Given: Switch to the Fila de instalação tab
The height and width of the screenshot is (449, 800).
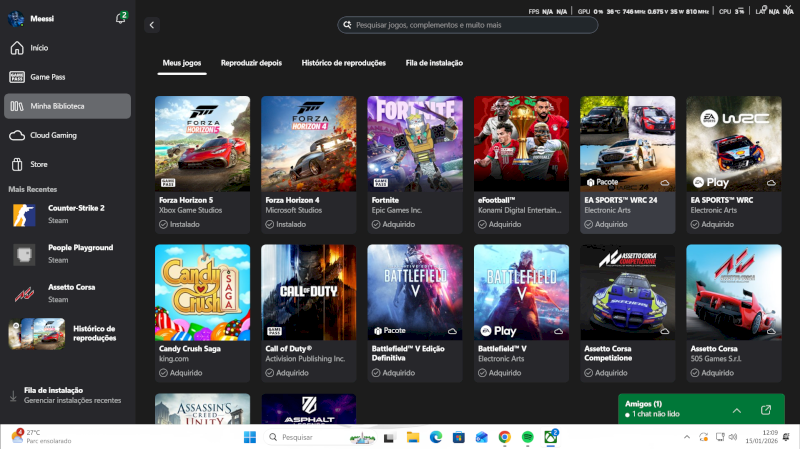Looking at the screenshot, I should point(434,63).
